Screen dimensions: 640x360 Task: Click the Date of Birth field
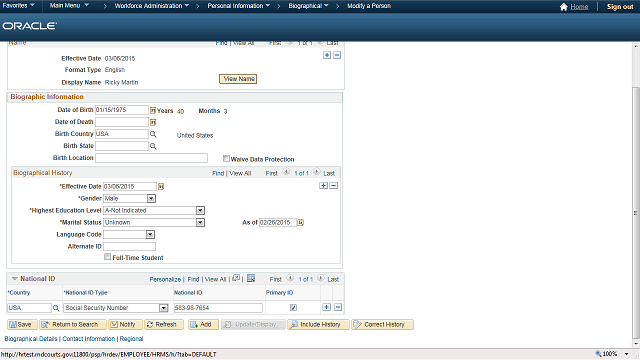[122, 110]
